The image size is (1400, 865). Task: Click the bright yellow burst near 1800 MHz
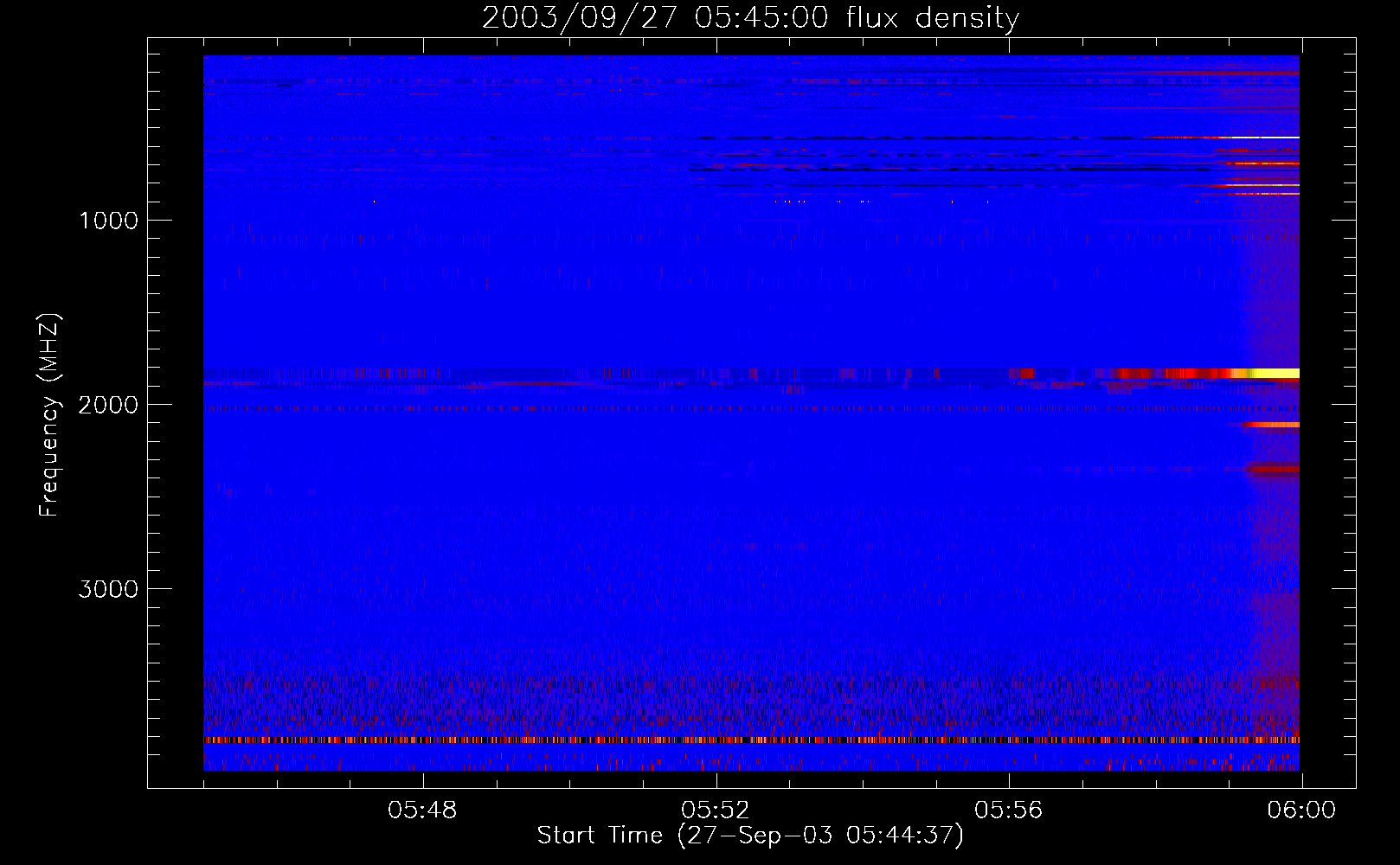point(1272,373)
